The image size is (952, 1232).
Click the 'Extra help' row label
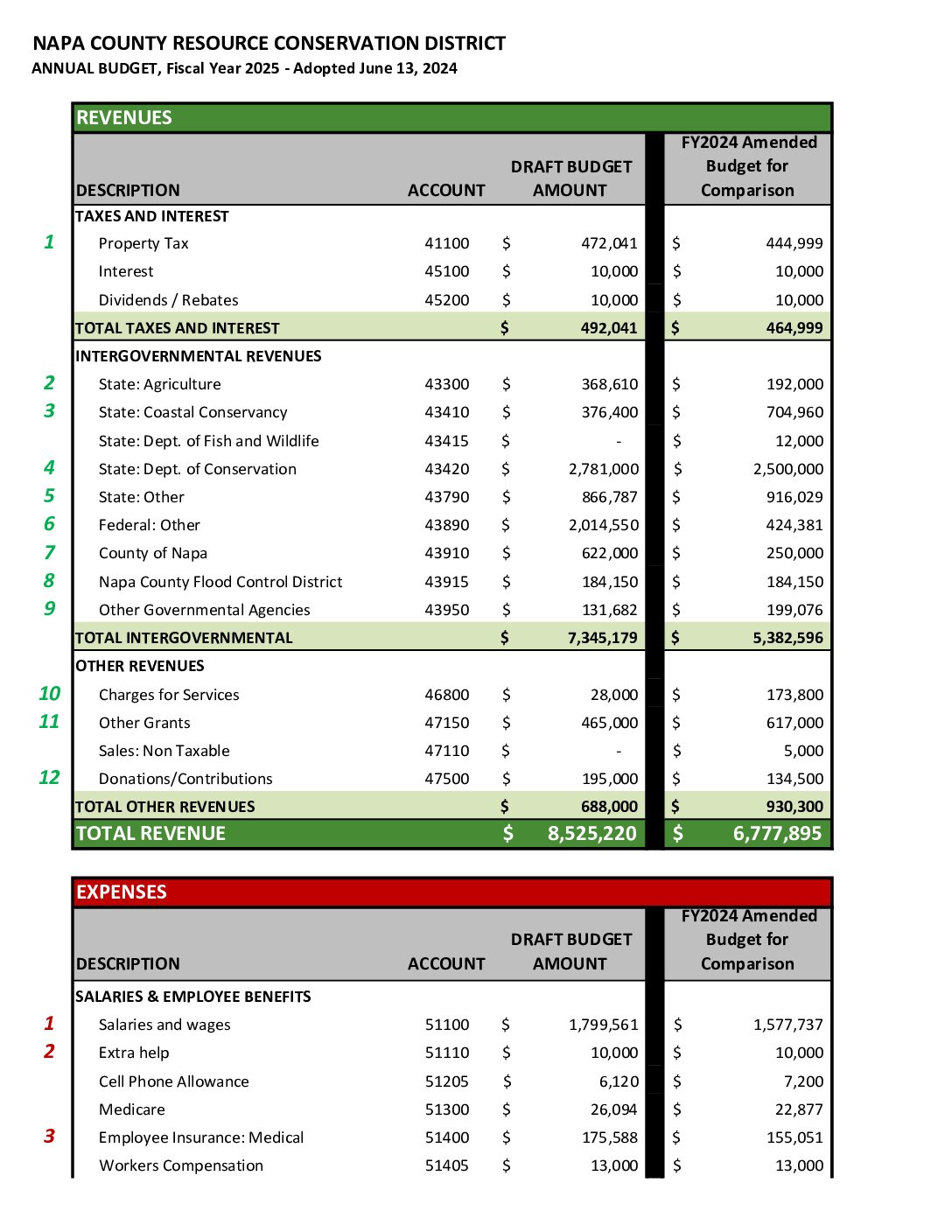pos(134,1053)
